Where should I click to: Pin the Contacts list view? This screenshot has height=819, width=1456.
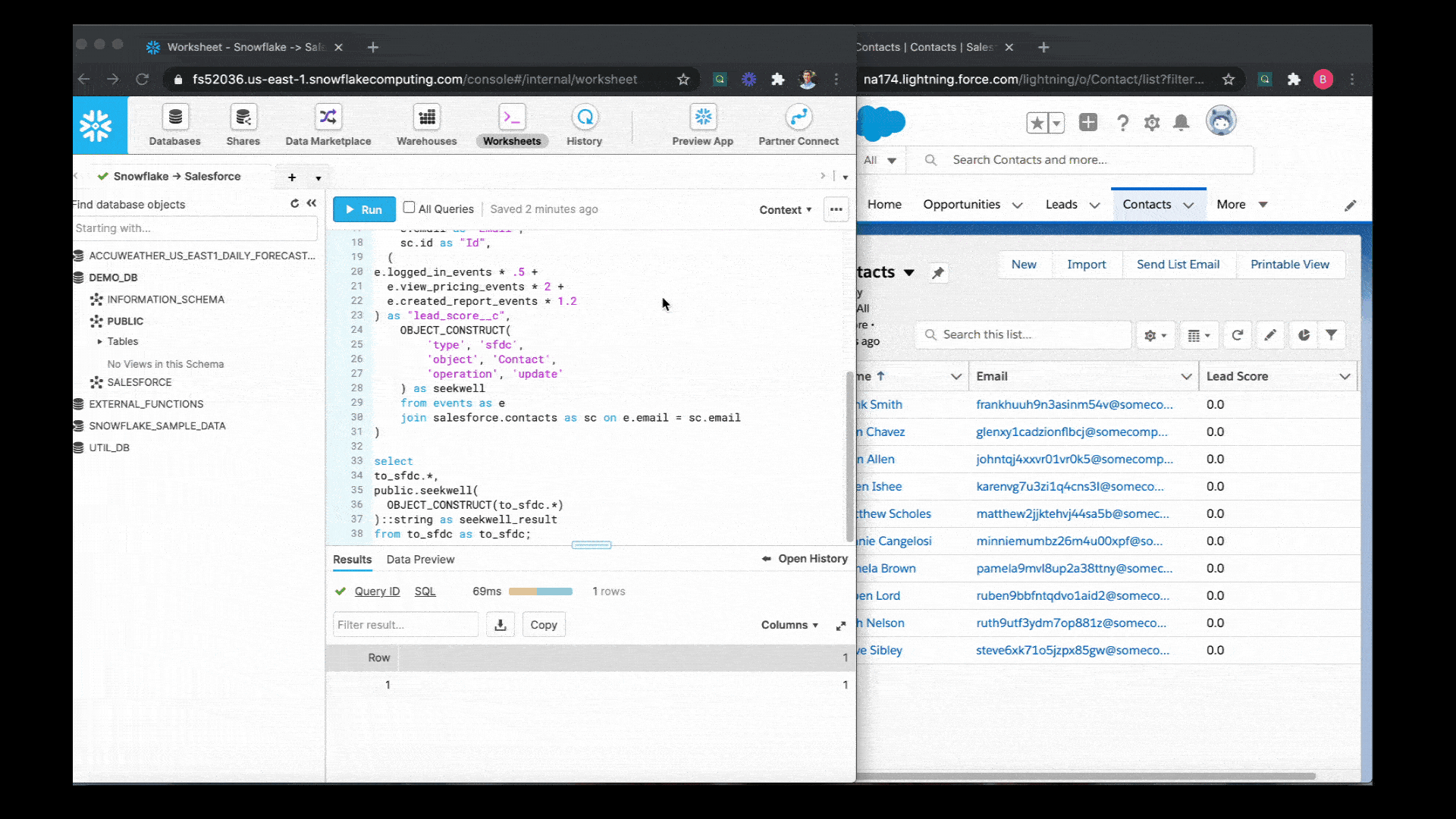(939, 272)
